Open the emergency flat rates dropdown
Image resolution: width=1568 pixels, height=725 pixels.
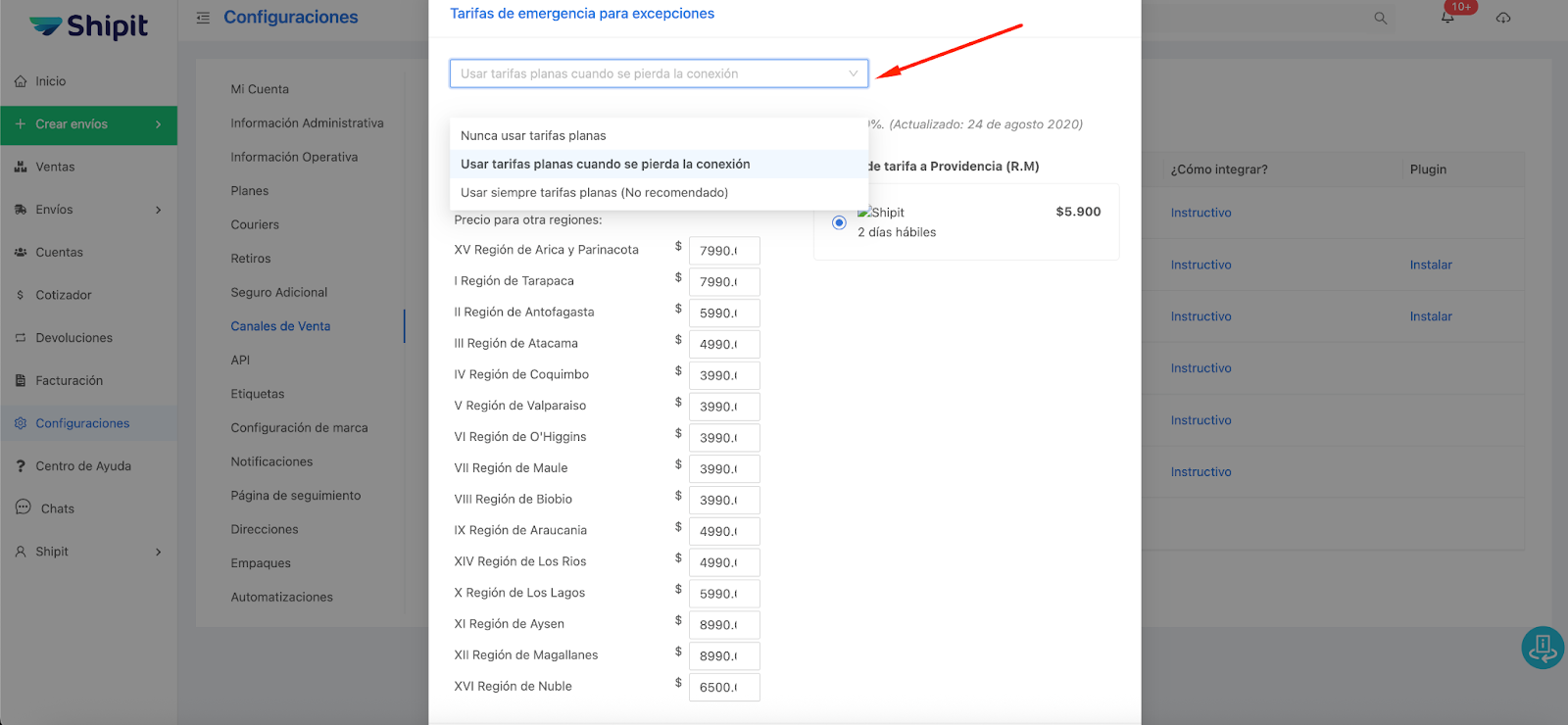658,73
